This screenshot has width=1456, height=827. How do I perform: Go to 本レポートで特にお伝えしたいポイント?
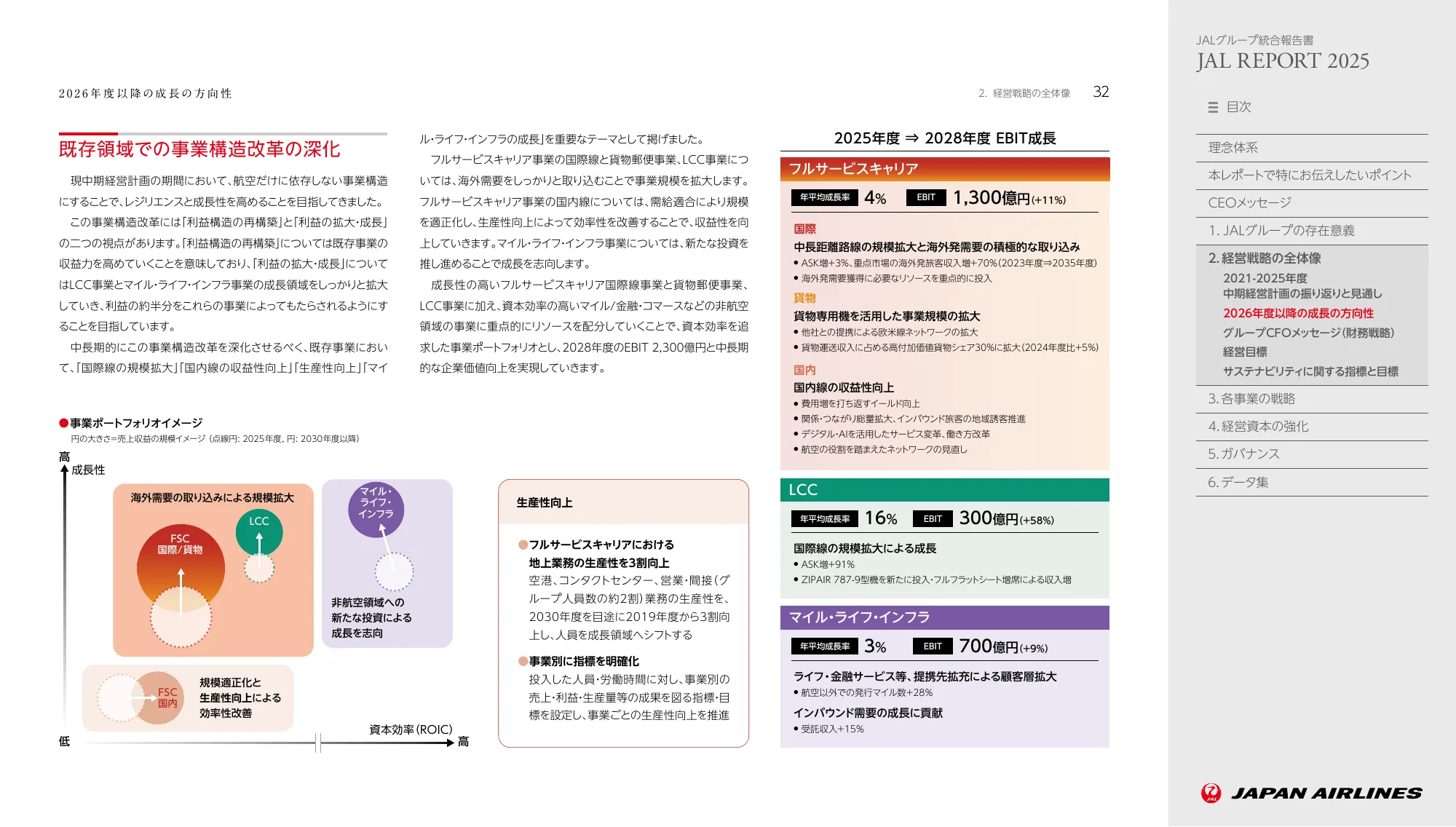tap(1312, 175)
